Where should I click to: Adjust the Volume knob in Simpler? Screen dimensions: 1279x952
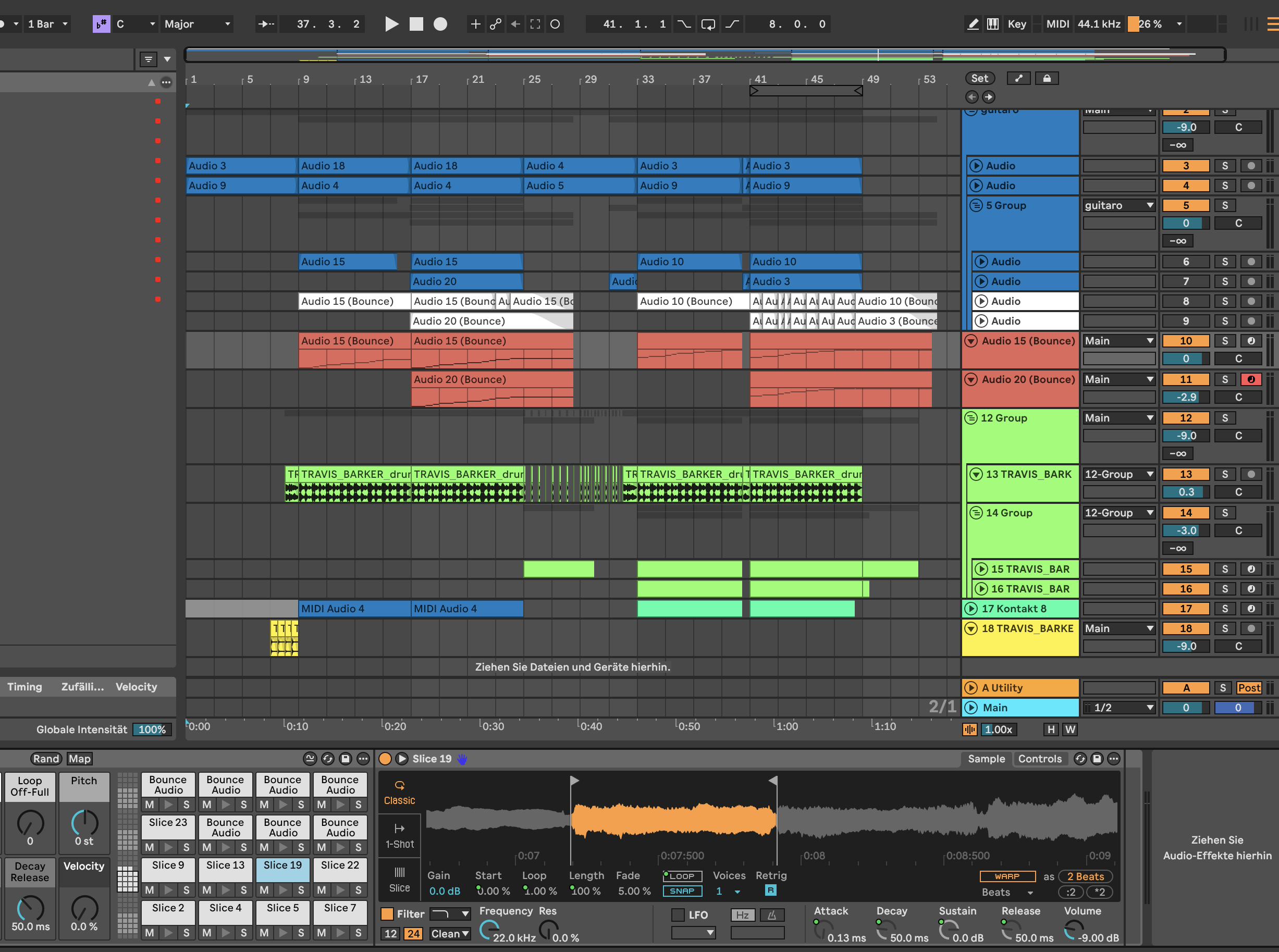point(1073,930)
